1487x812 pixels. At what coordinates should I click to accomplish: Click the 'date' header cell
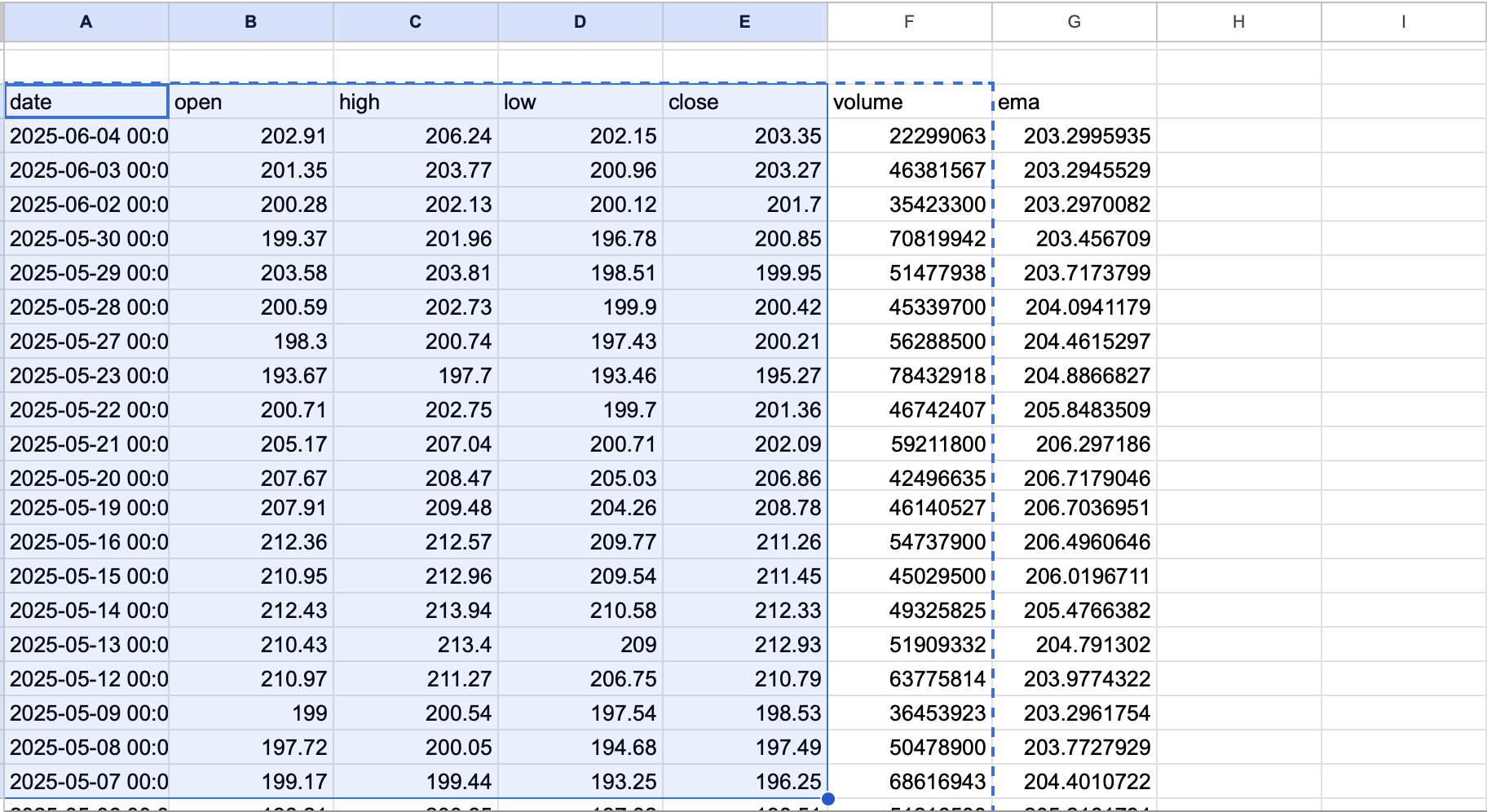[86, 102]
